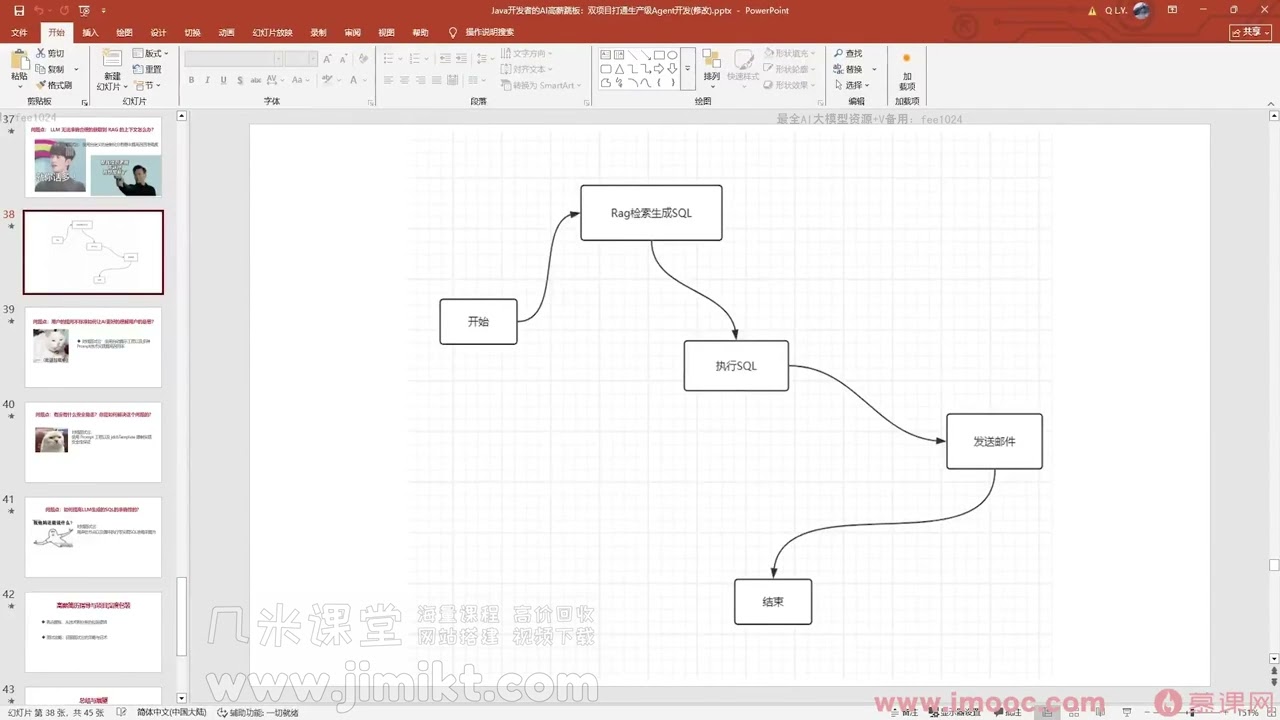
Task: Click Decrease Font Size icon
Action: [x=345, y=57]
